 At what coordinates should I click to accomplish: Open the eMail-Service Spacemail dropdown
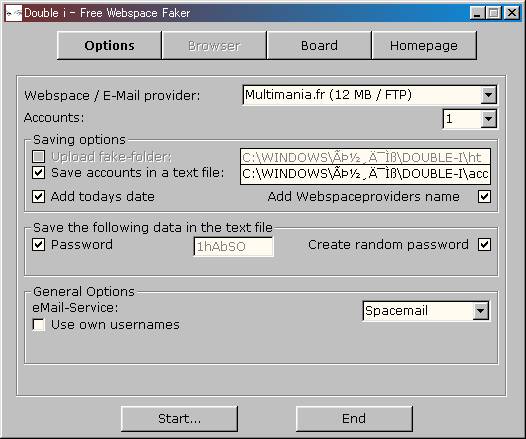click(480, 311)
